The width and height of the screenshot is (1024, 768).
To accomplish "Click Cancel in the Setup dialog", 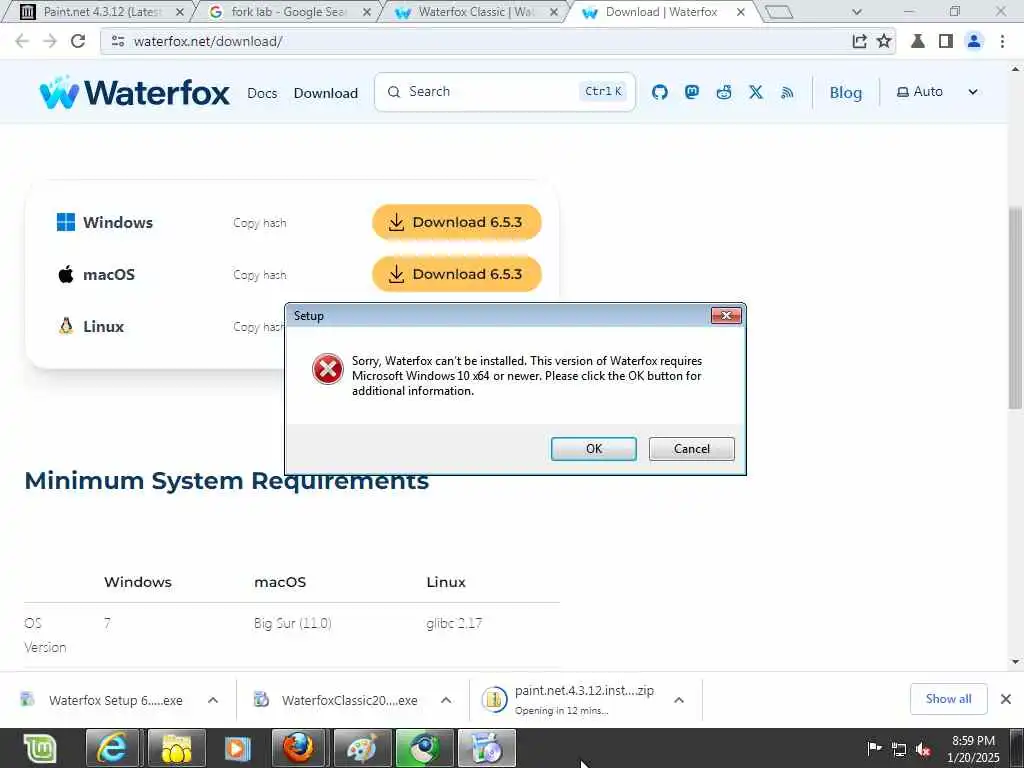I will pos(692,449).
